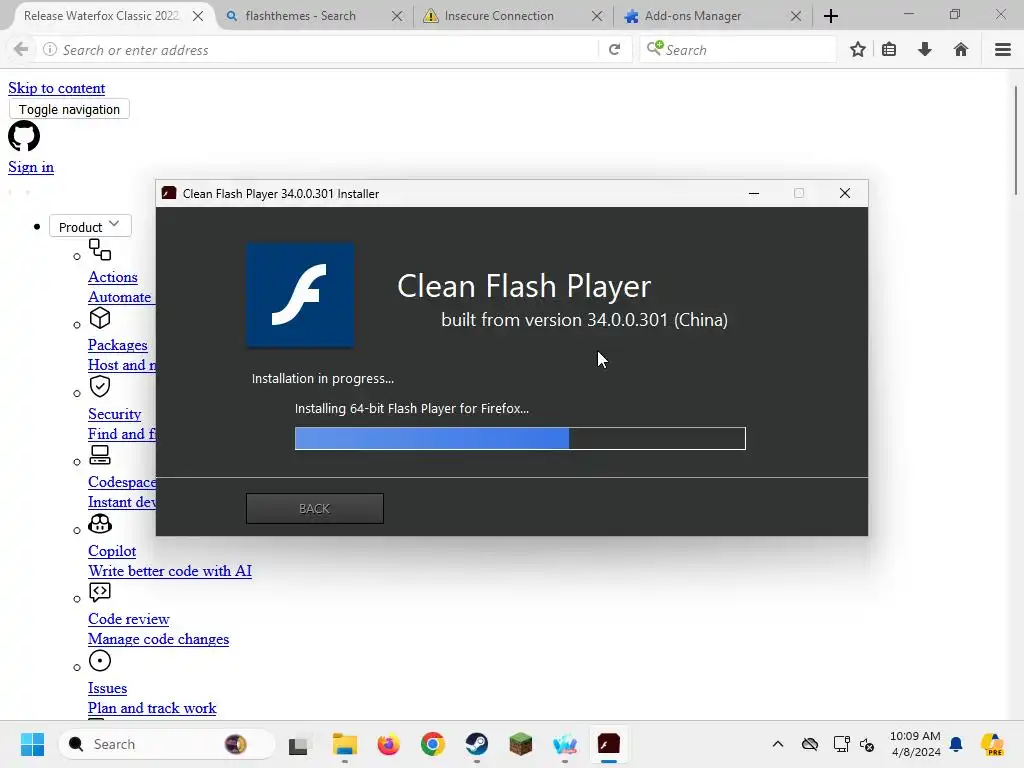The width and height of the screenshot is (1024, 768).
Task: Open the Security link
Action: pos(114,414)
